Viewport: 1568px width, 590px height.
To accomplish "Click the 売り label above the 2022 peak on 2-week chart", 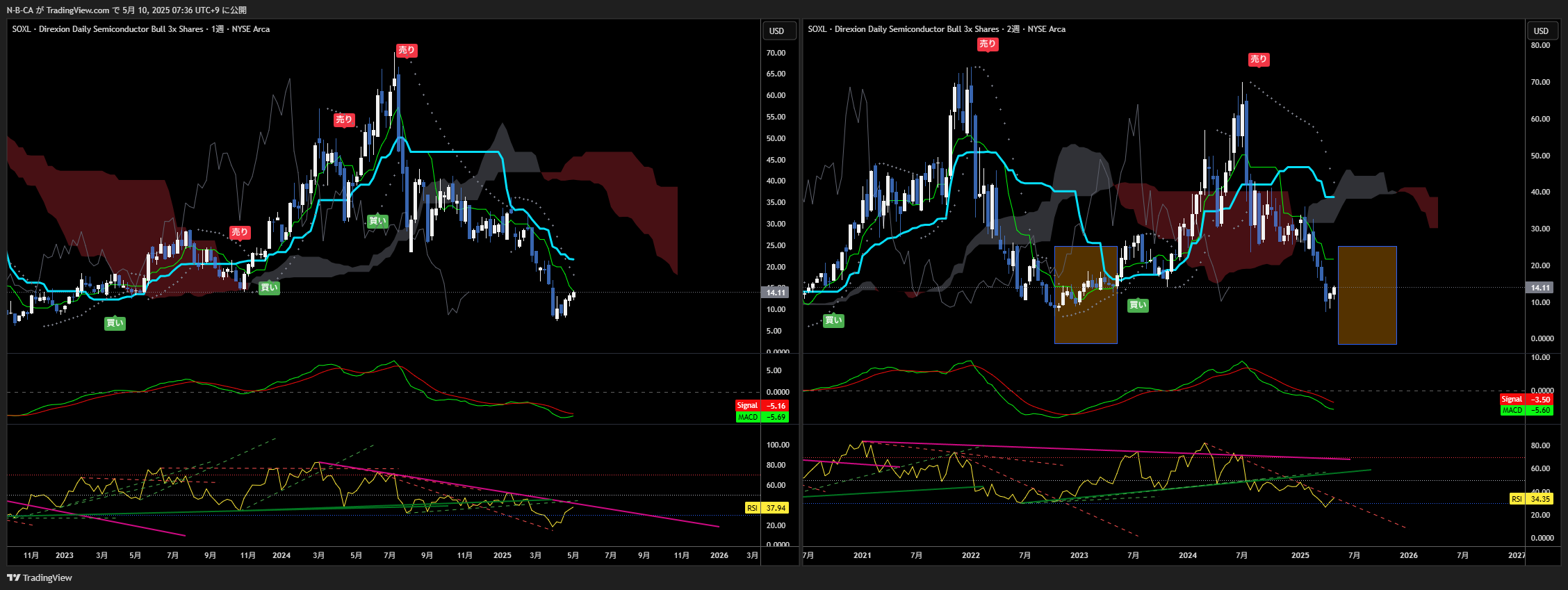I will pos(987,44).
